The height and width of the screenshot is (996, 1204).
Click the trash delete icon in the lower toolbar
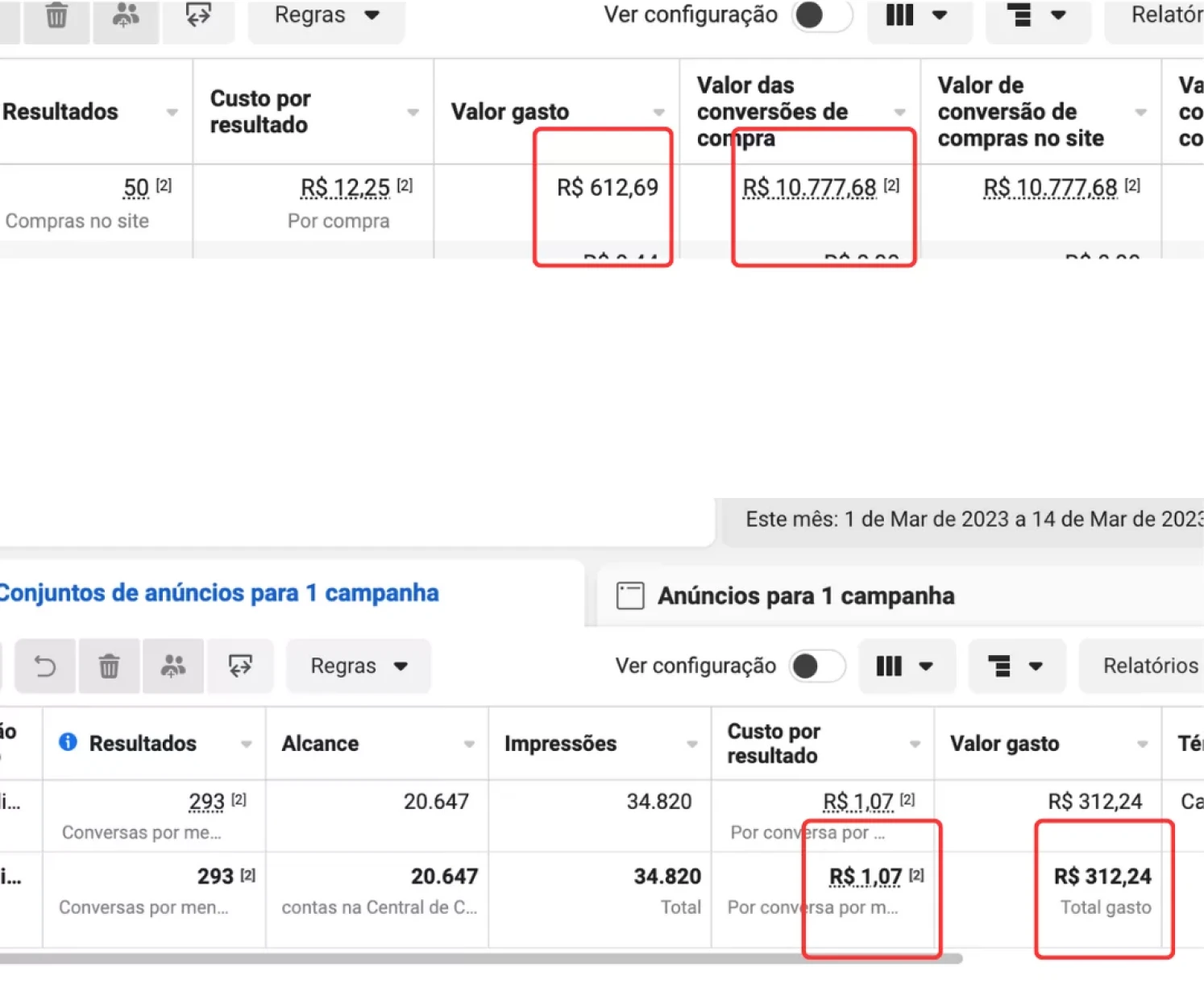tap(109, 666)
